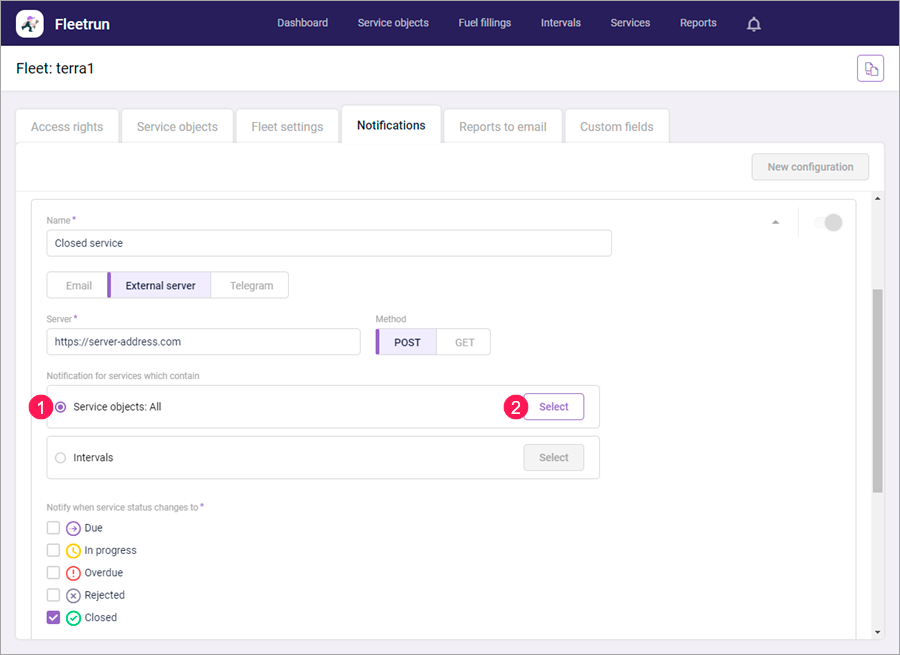Click the In progress clock icon
Image resolution: width=900 pixels, height=655 pixels.
[x=73, y=550]
